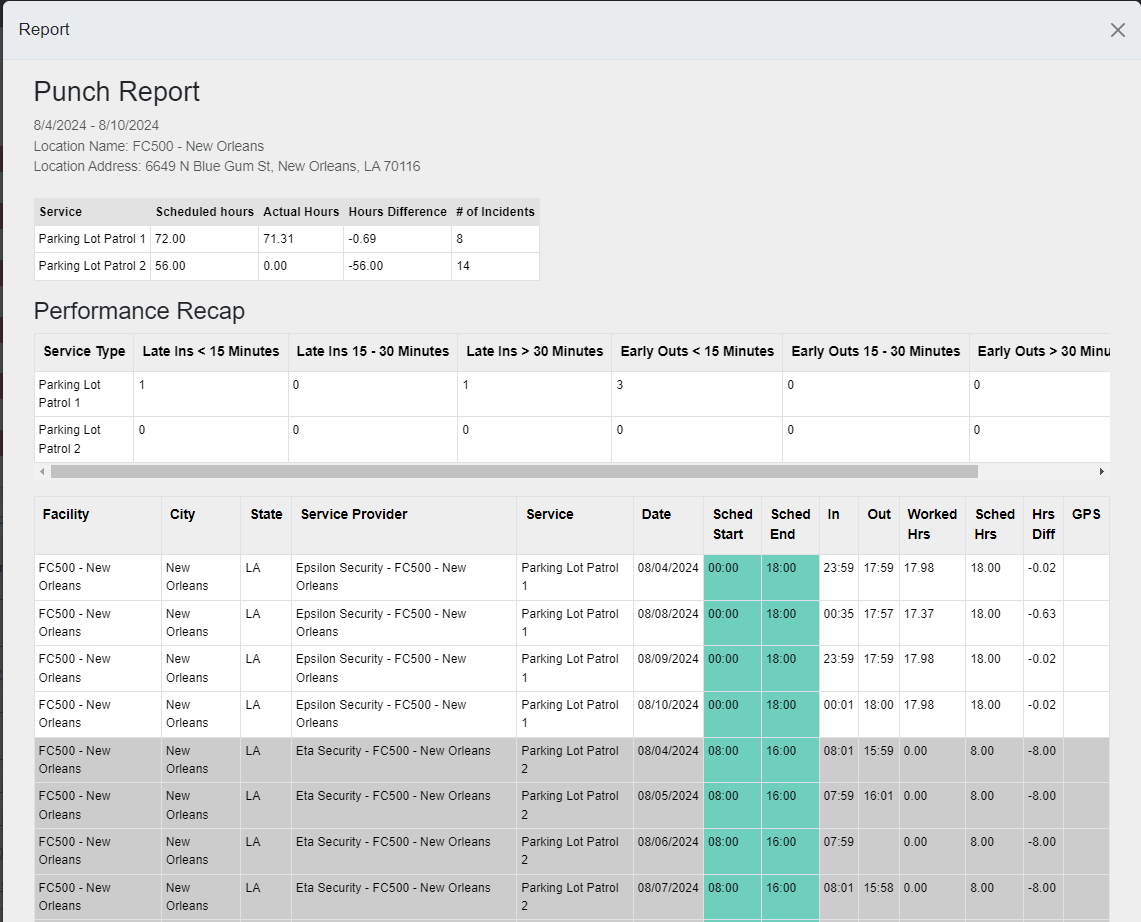This screenshot has width=1141, height=922.
Task: Click the Punch Report heading
Action: click(116, 92)
